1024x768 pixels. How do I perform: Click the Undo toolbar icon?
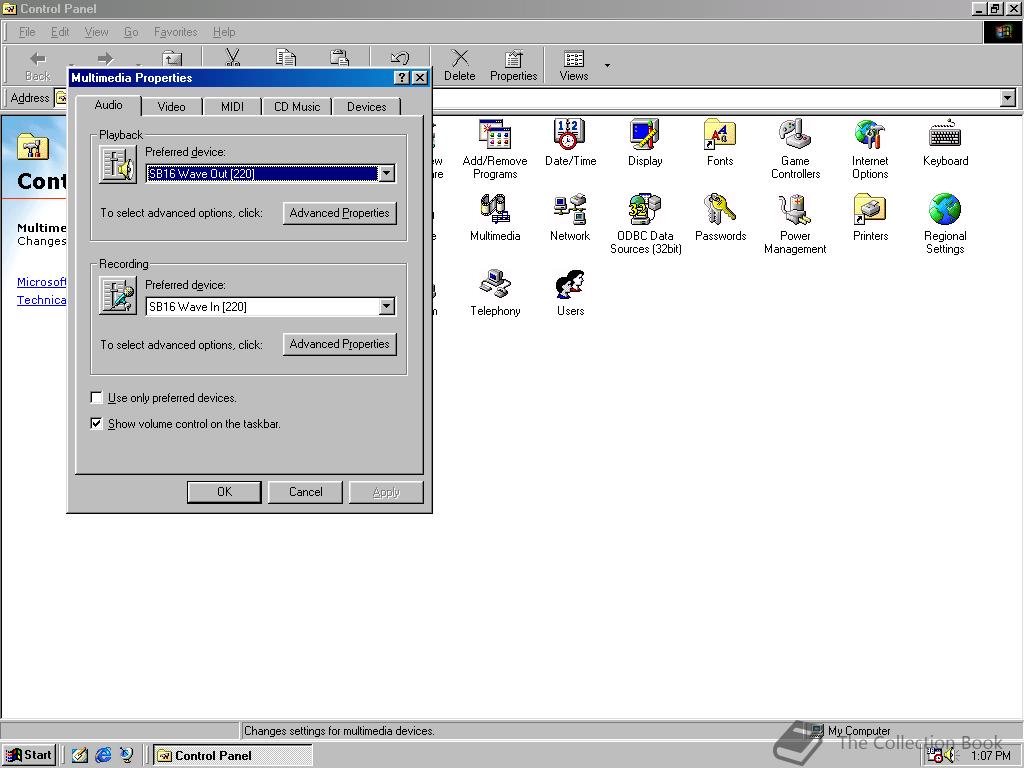399,58
